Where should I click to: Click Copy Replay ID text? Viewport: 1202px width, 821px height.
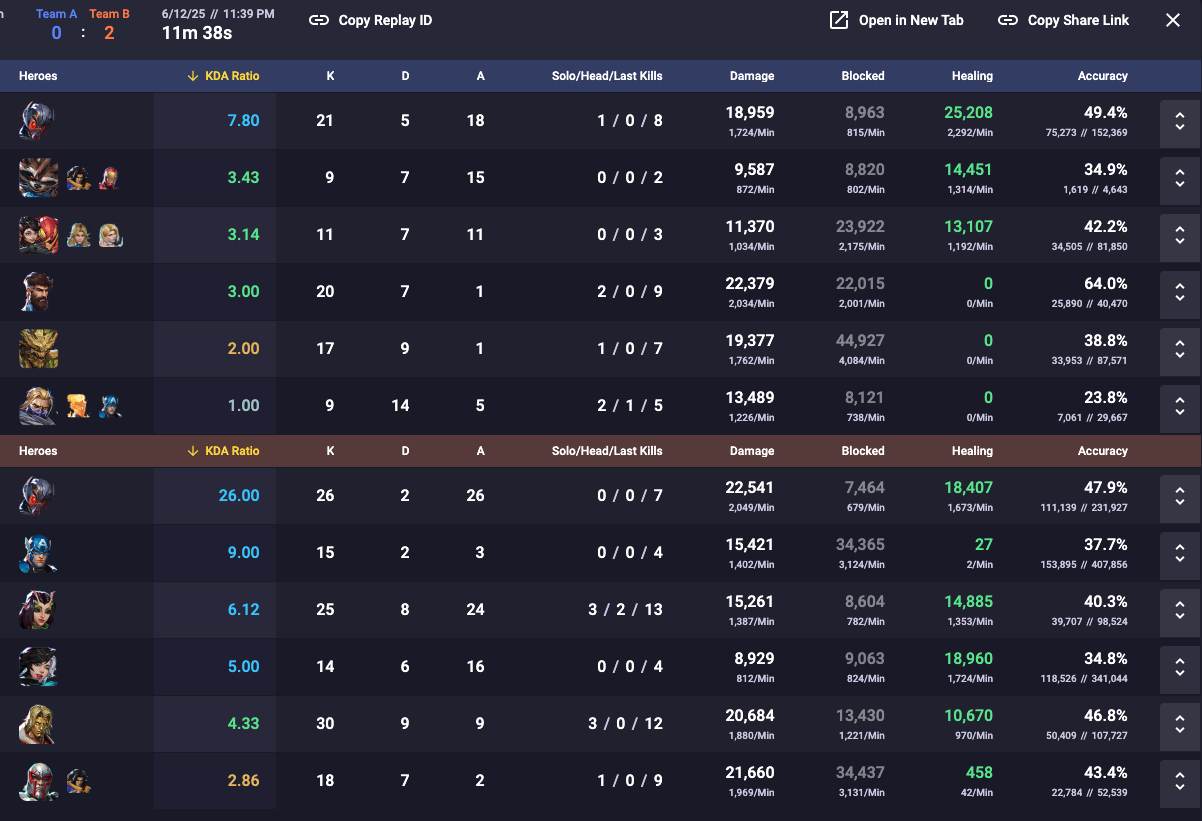point(385,20)
